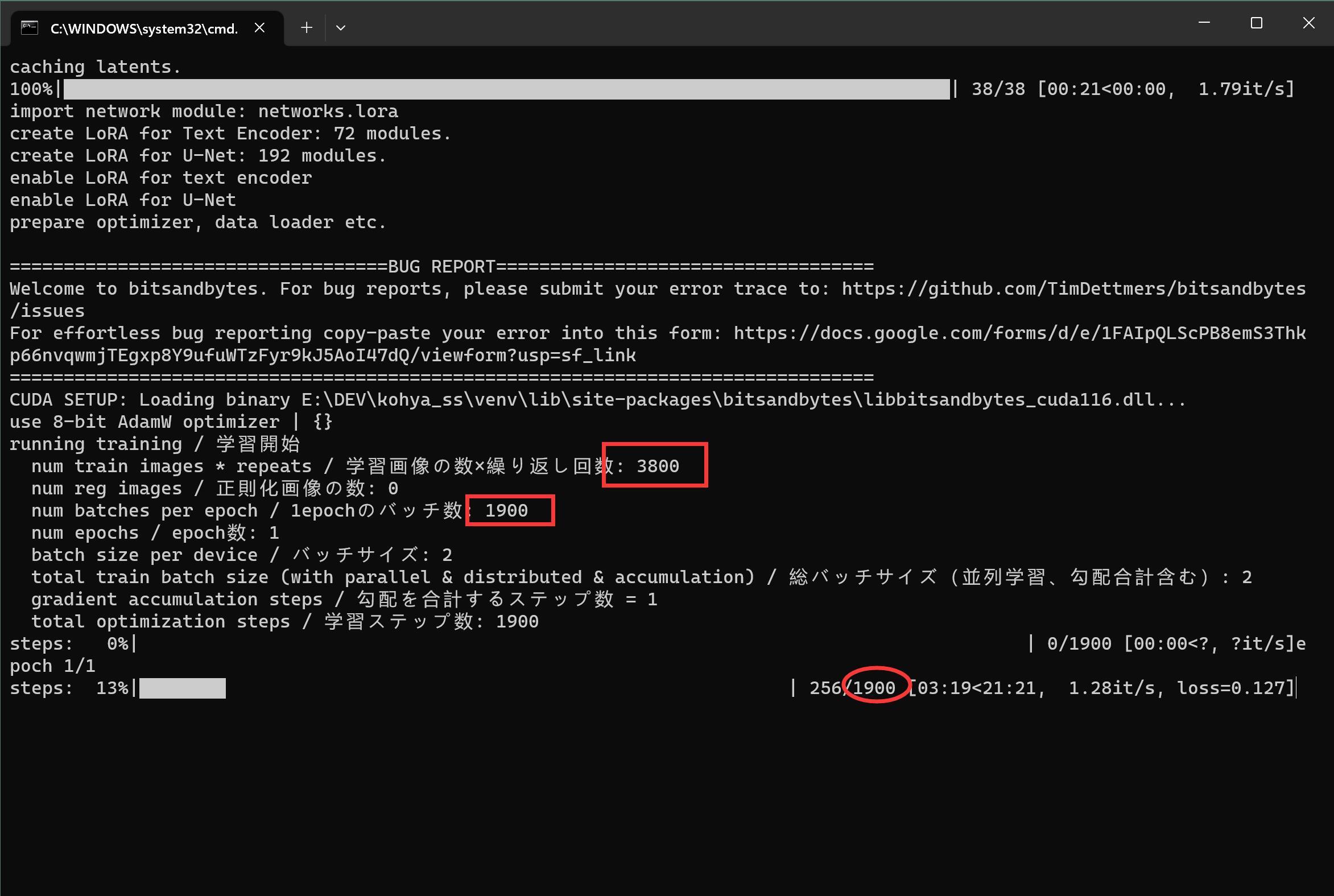Click the BUG REPORT header text

point(441,267)
